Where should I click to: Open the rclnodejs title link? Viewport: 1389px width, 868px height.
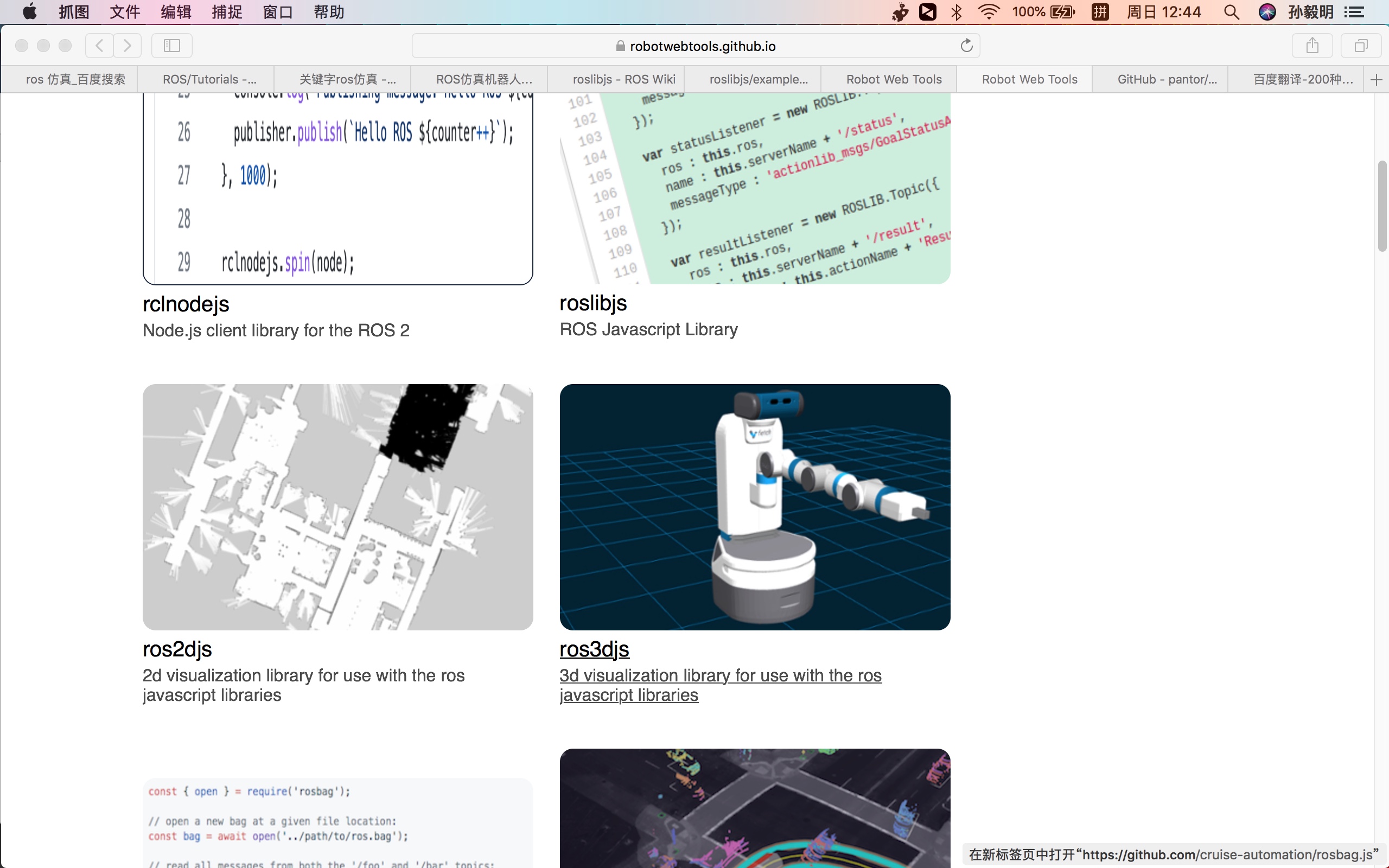click(186, 304)
